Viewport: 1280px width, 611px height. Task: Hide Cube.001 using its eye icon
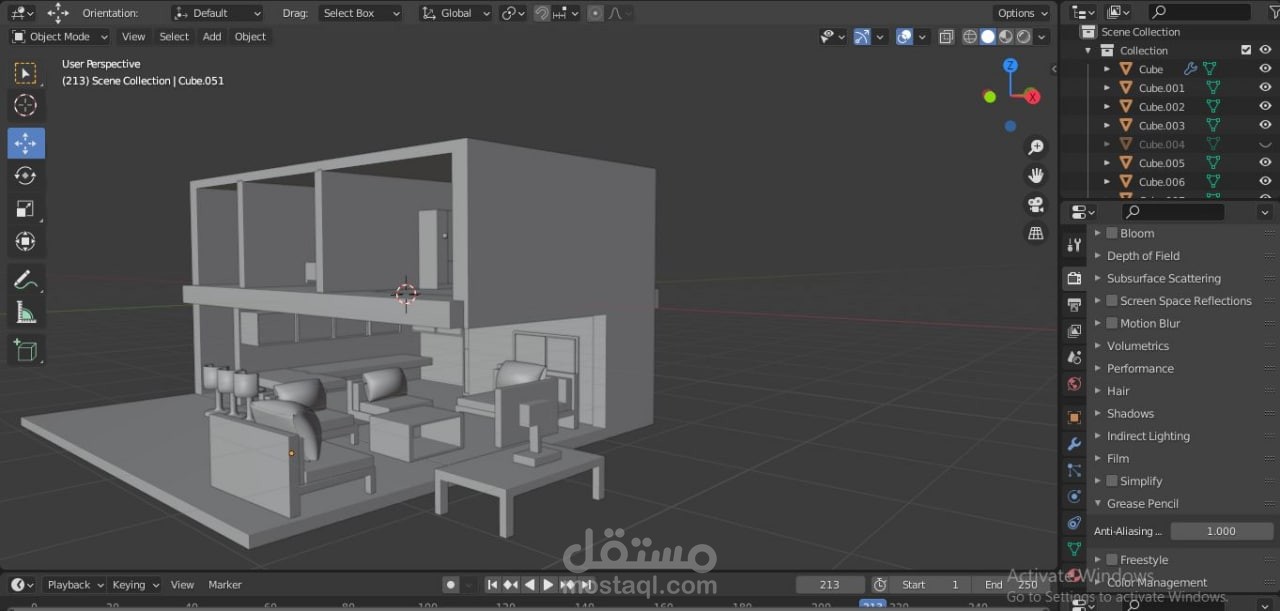point(1265,88)
